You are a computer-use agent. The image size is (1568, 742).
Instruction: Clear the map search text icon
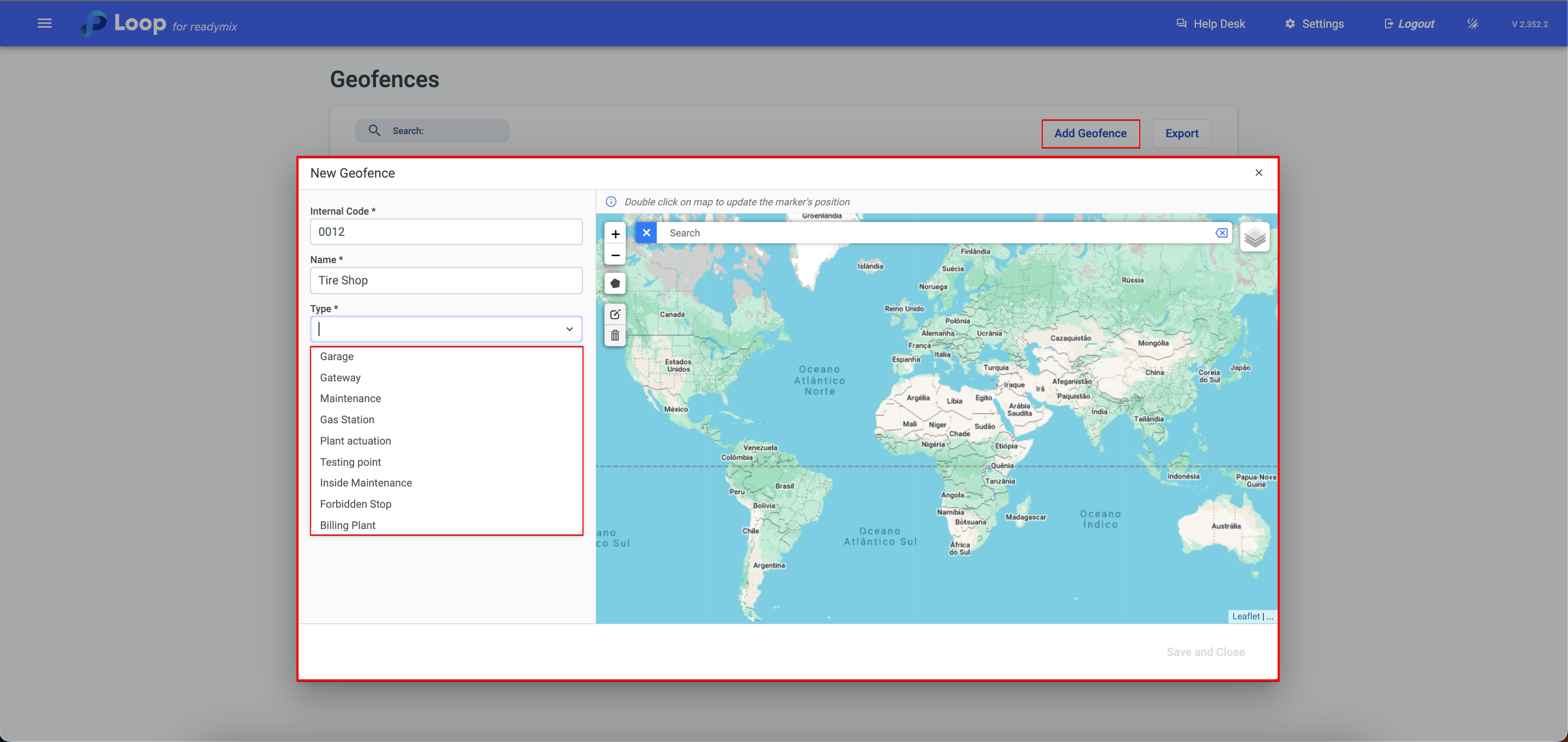coord(1221,233)
